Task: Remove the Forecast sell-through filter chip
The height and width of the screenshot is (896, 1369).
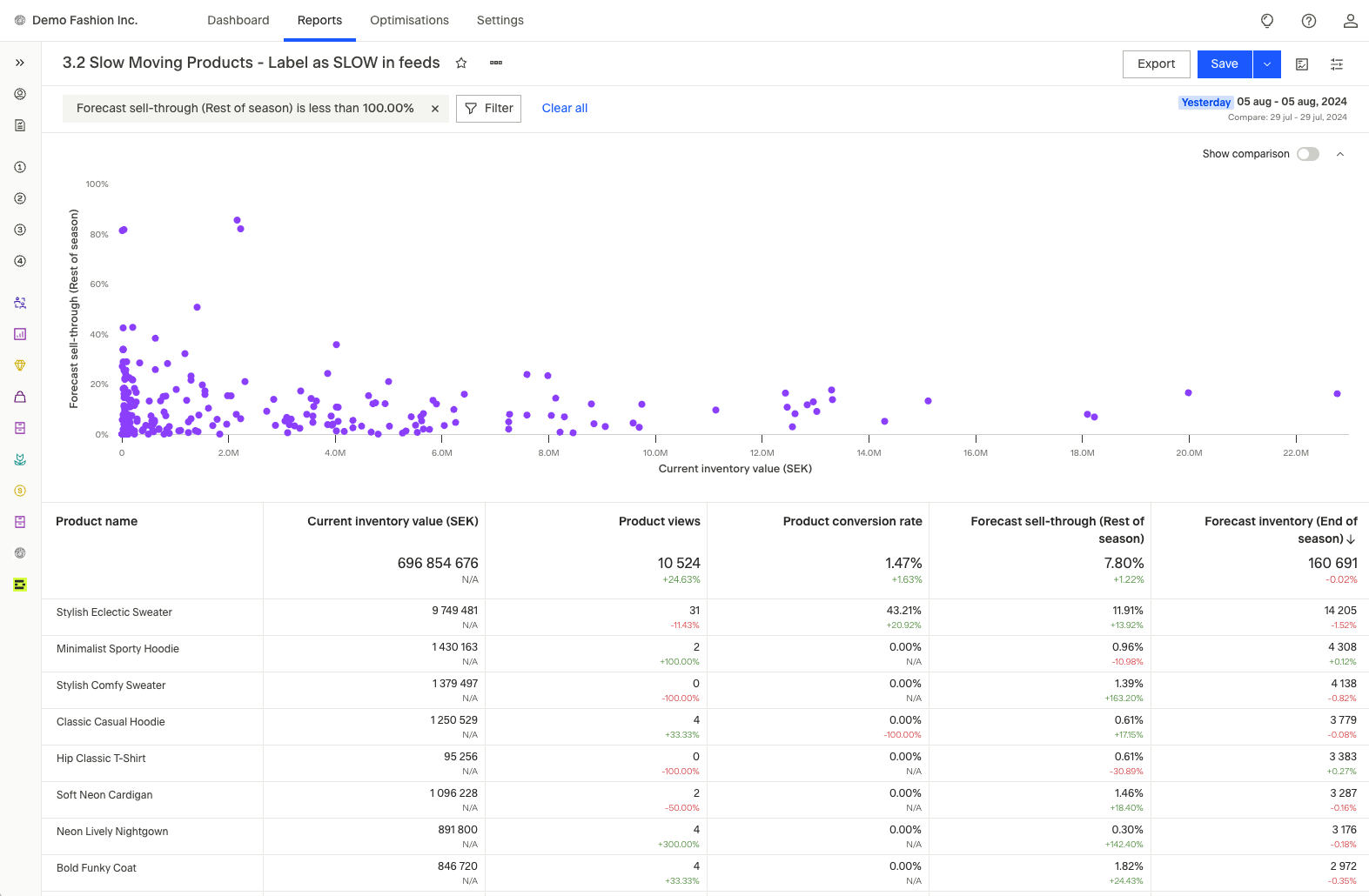Action: click(x=435, y=109)
